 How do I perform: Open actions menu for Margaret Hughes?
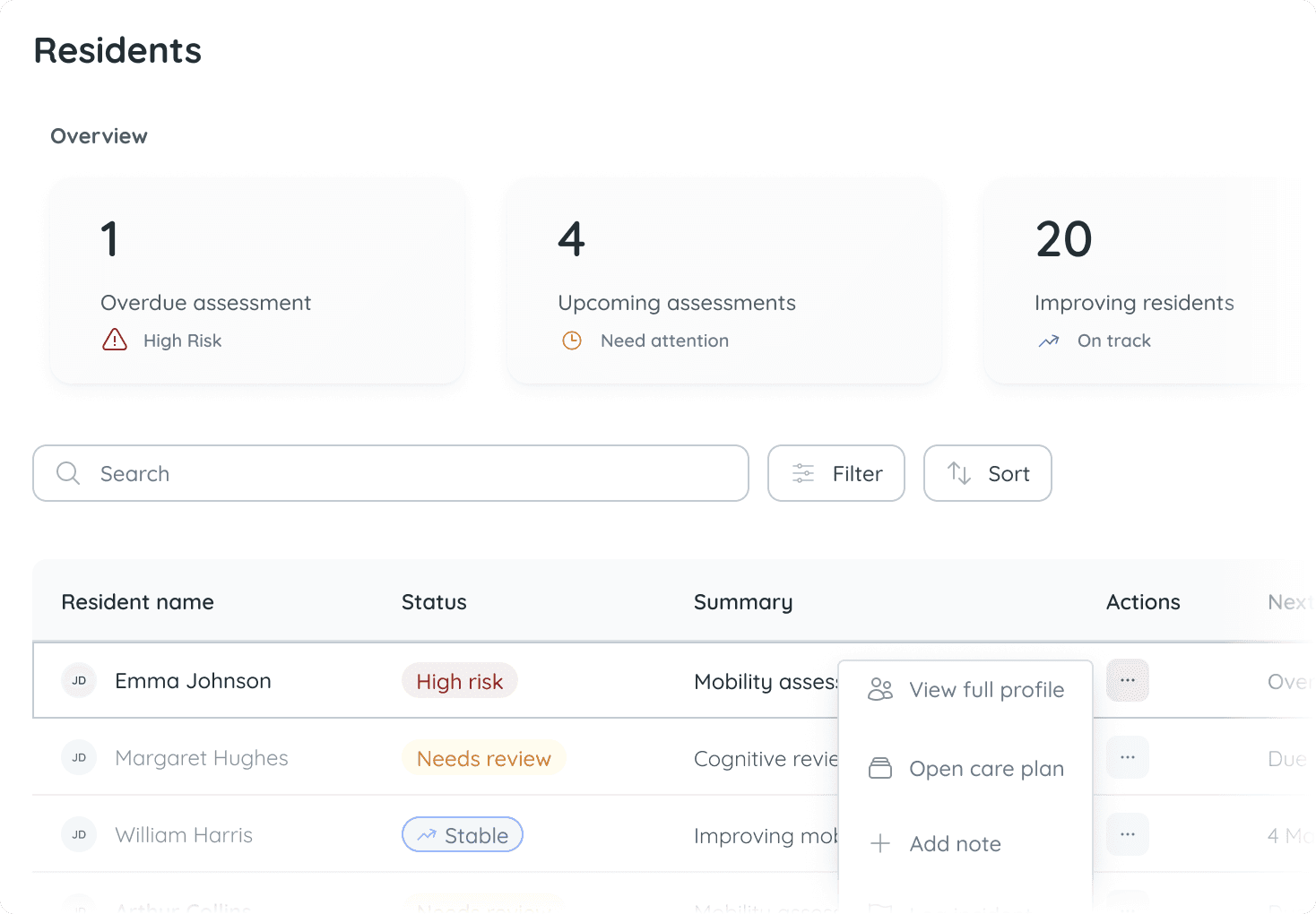point(1127,758)
